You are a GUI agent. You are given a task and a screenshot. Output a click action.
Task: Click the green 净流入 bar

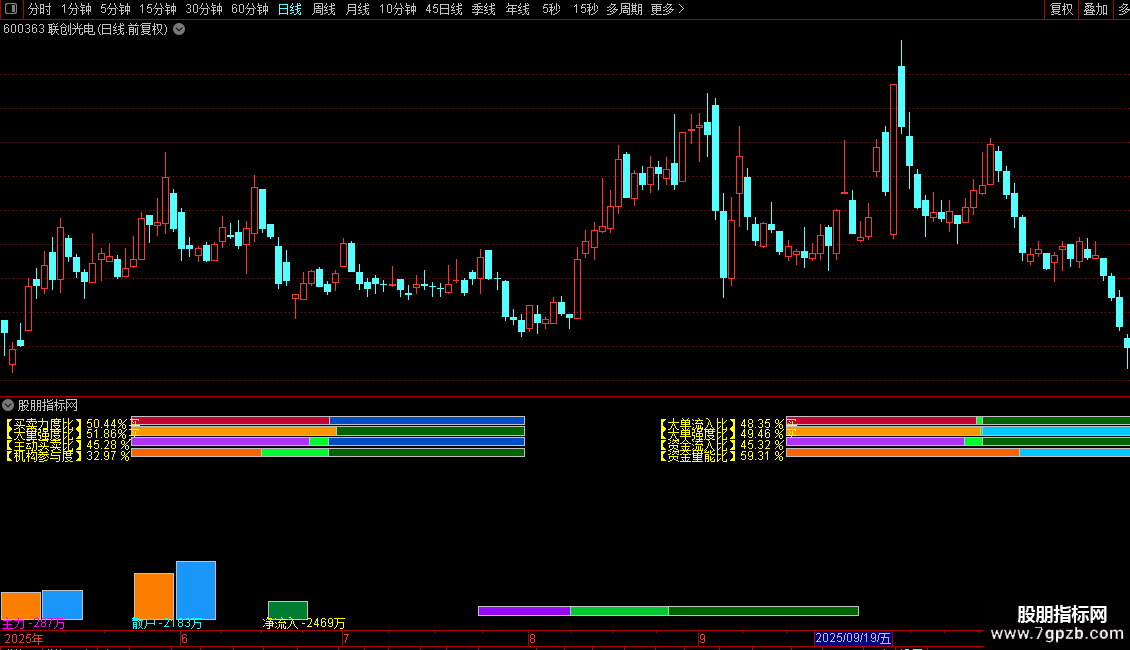tap(288, 610)
